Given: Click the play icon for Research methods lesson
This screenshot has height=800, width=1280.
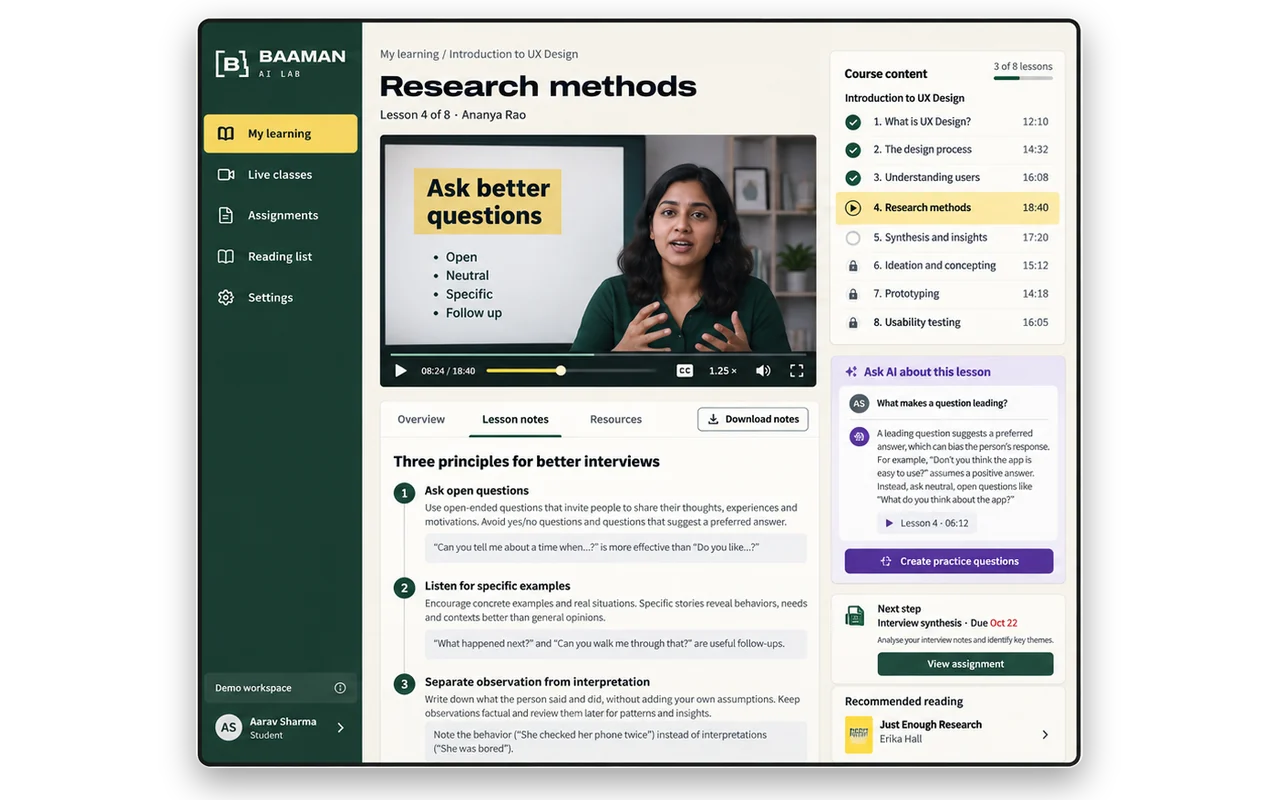Looking at the screenshot, I should click(853, 208).
